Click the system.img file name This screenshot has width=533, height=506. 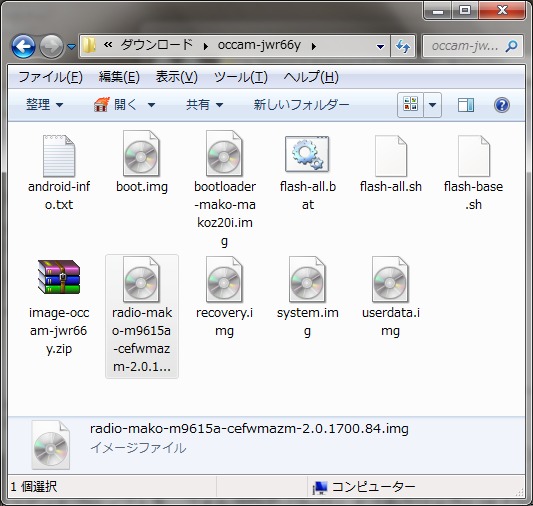[308, 321]
